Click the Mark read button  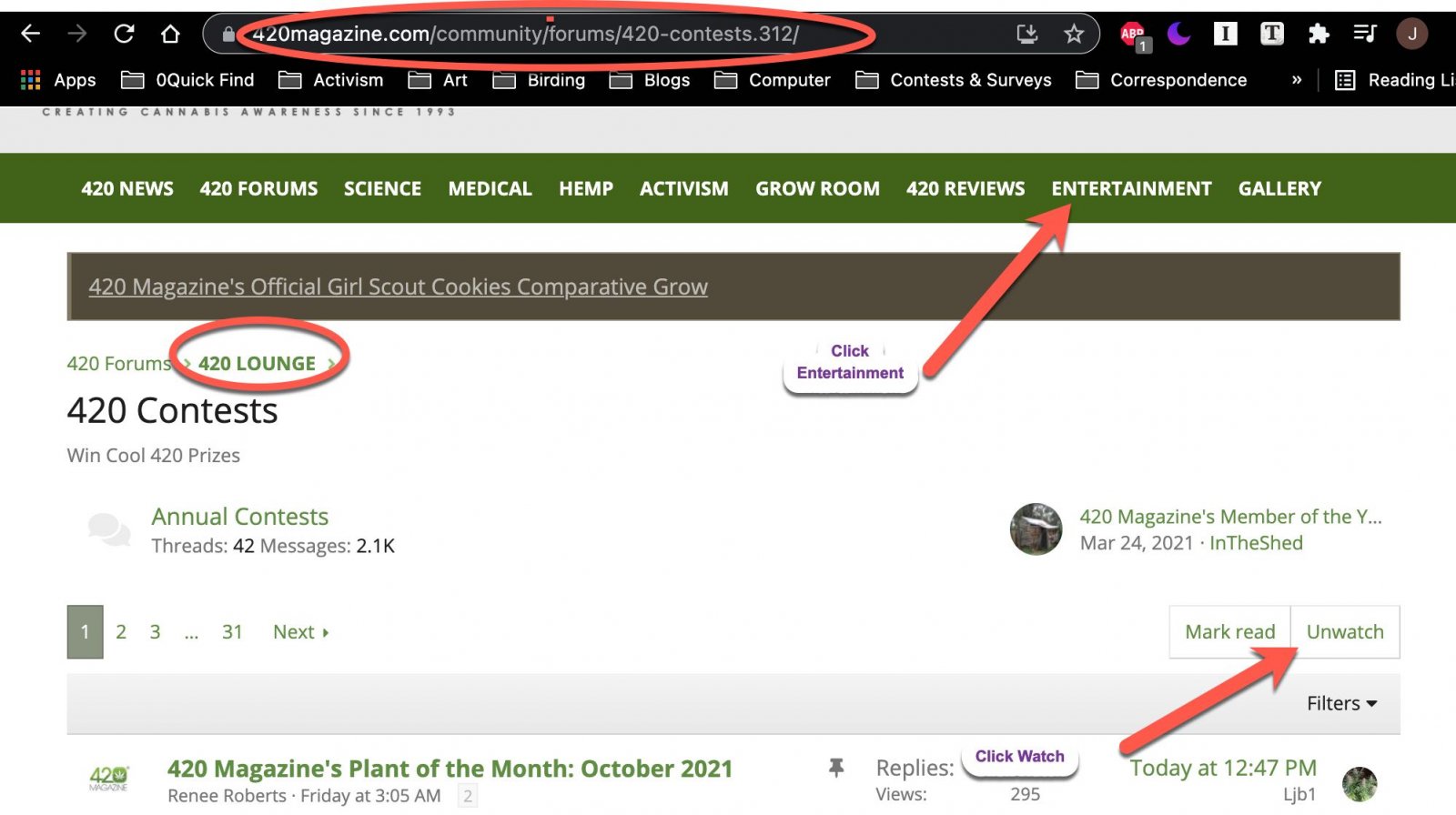[x=1229, y=632]
